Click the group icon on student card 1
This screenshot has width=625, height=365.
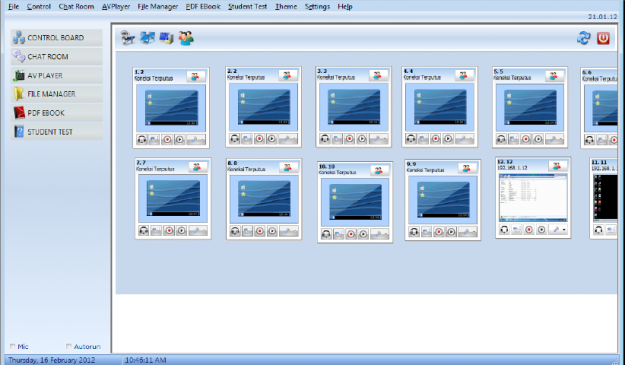tap(196, 77)
